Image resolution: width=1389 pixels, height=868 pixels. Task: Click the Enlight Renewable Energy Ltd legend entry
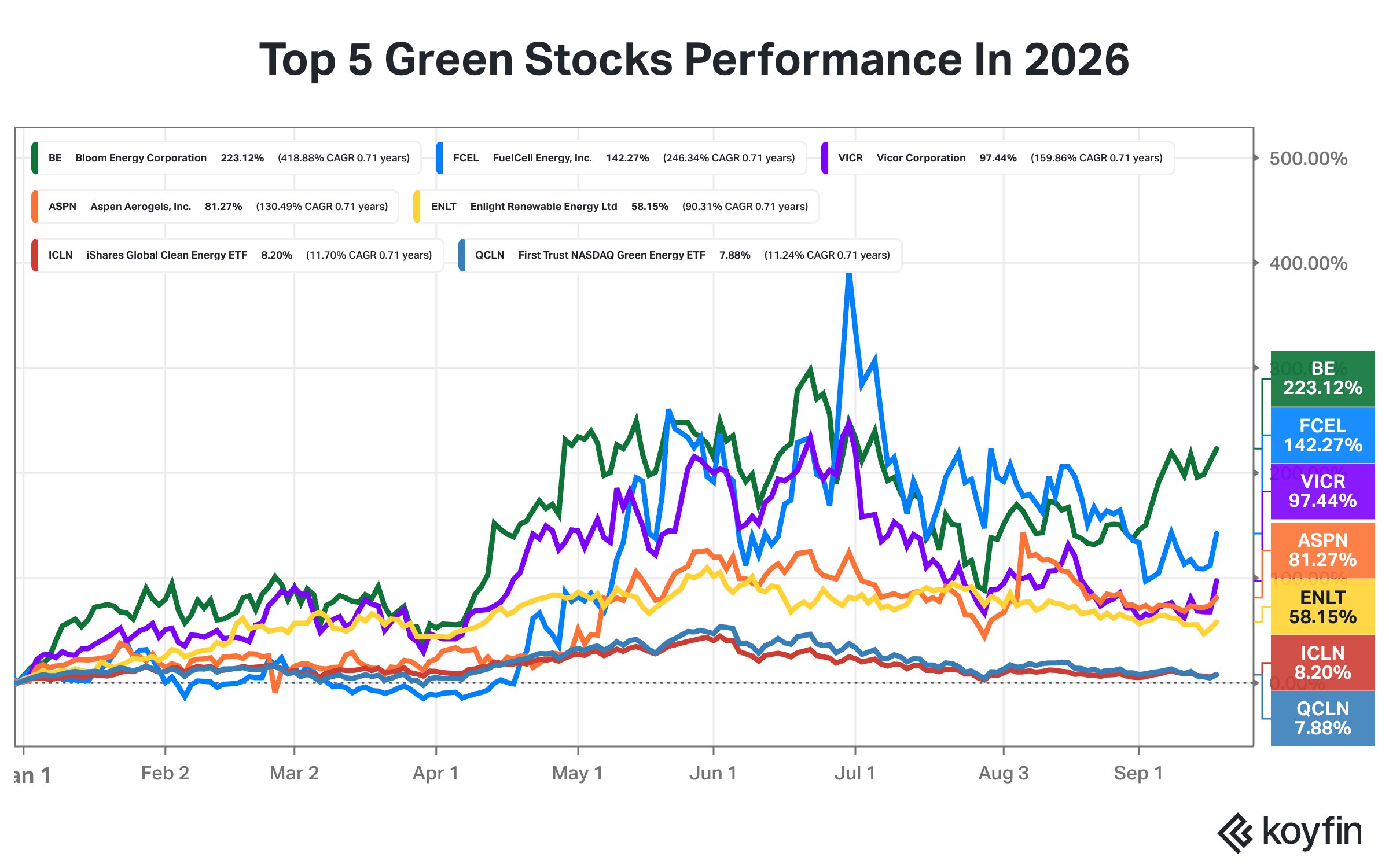pos(616,207)
